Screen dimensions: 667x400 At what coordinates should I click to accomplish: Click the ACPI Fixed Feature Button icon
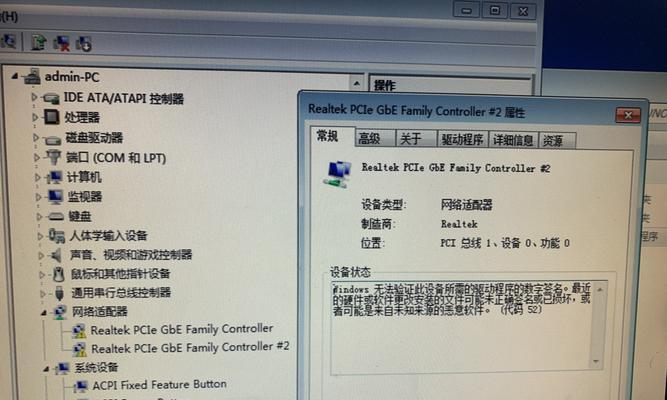(x=81, y=386)
